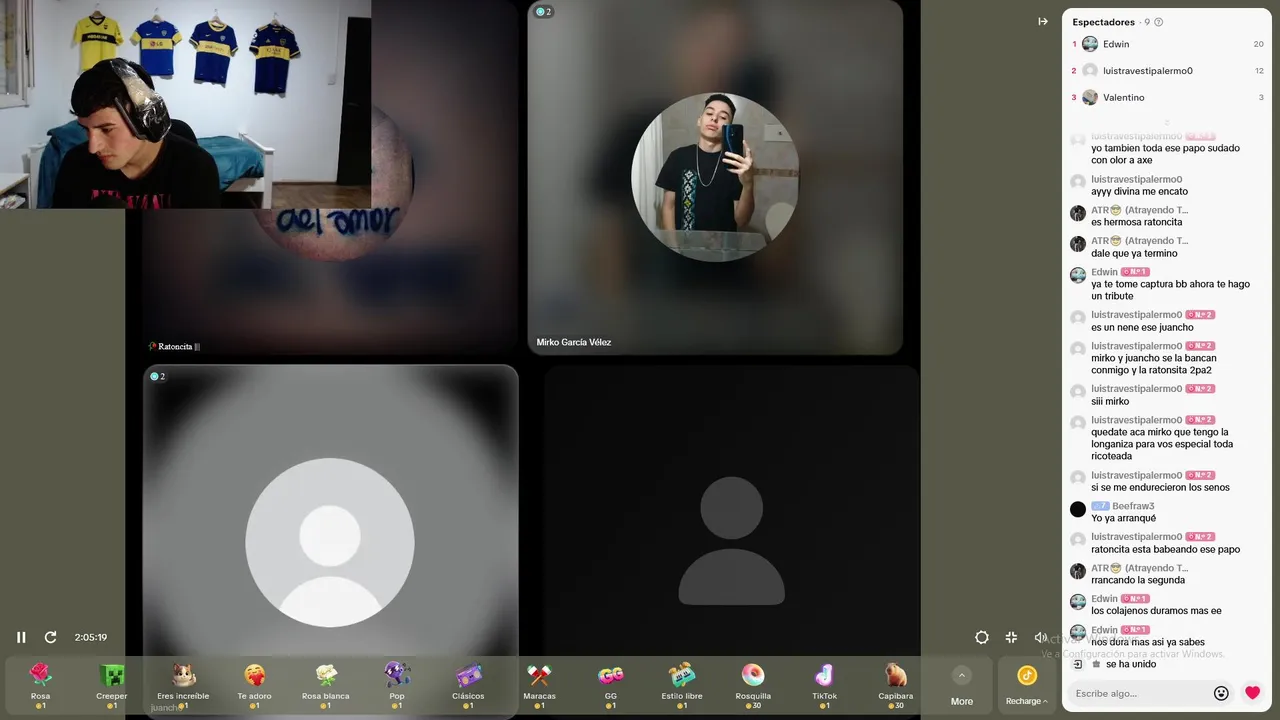Open Beefraw3 username in chat

tap(1133, 506)
